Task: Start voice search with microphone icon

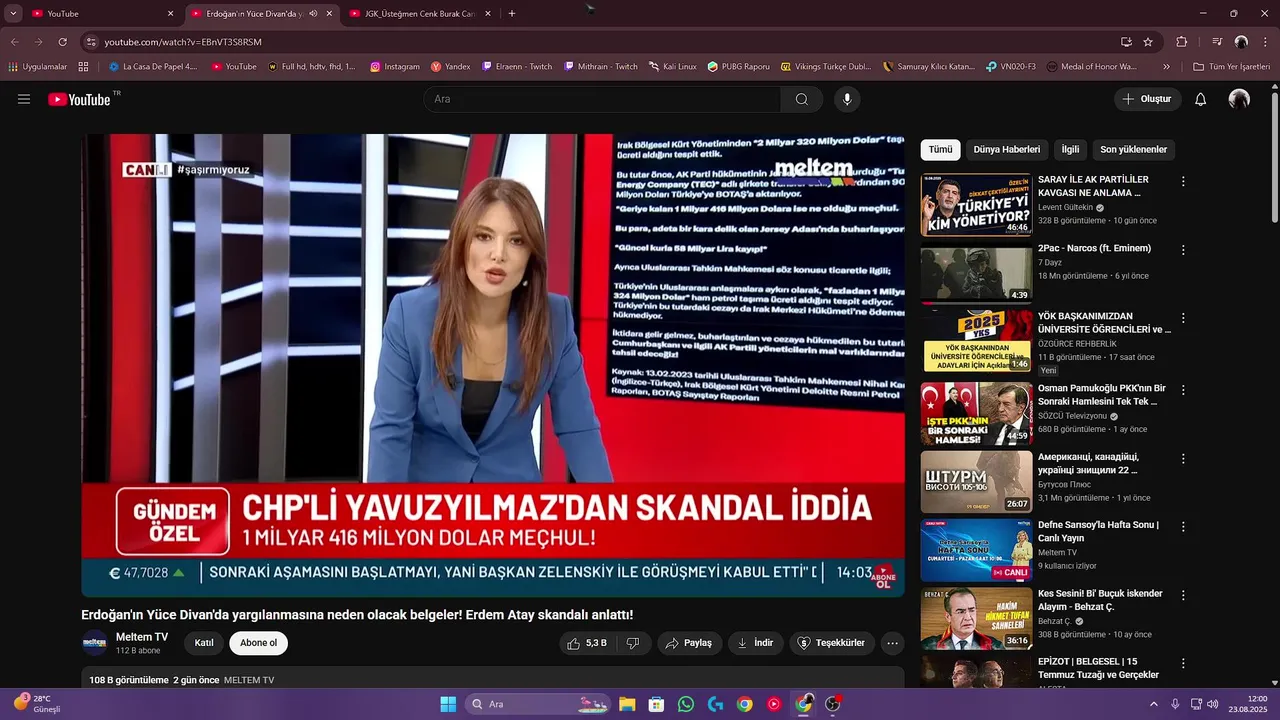Action: 847,99
